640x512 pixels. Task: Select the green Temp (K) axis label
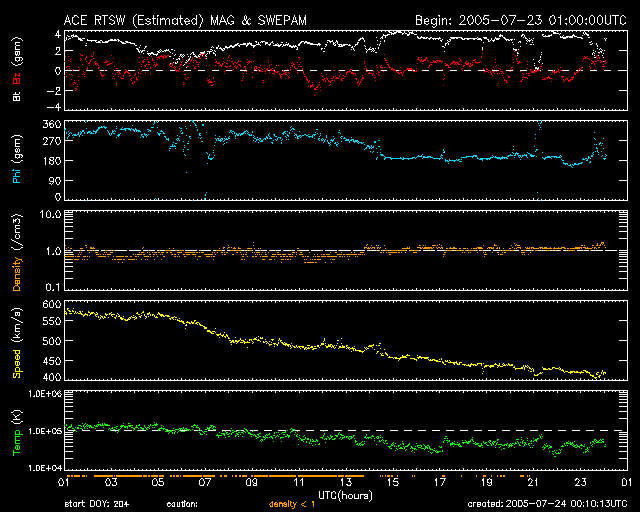tap(17, 431)
